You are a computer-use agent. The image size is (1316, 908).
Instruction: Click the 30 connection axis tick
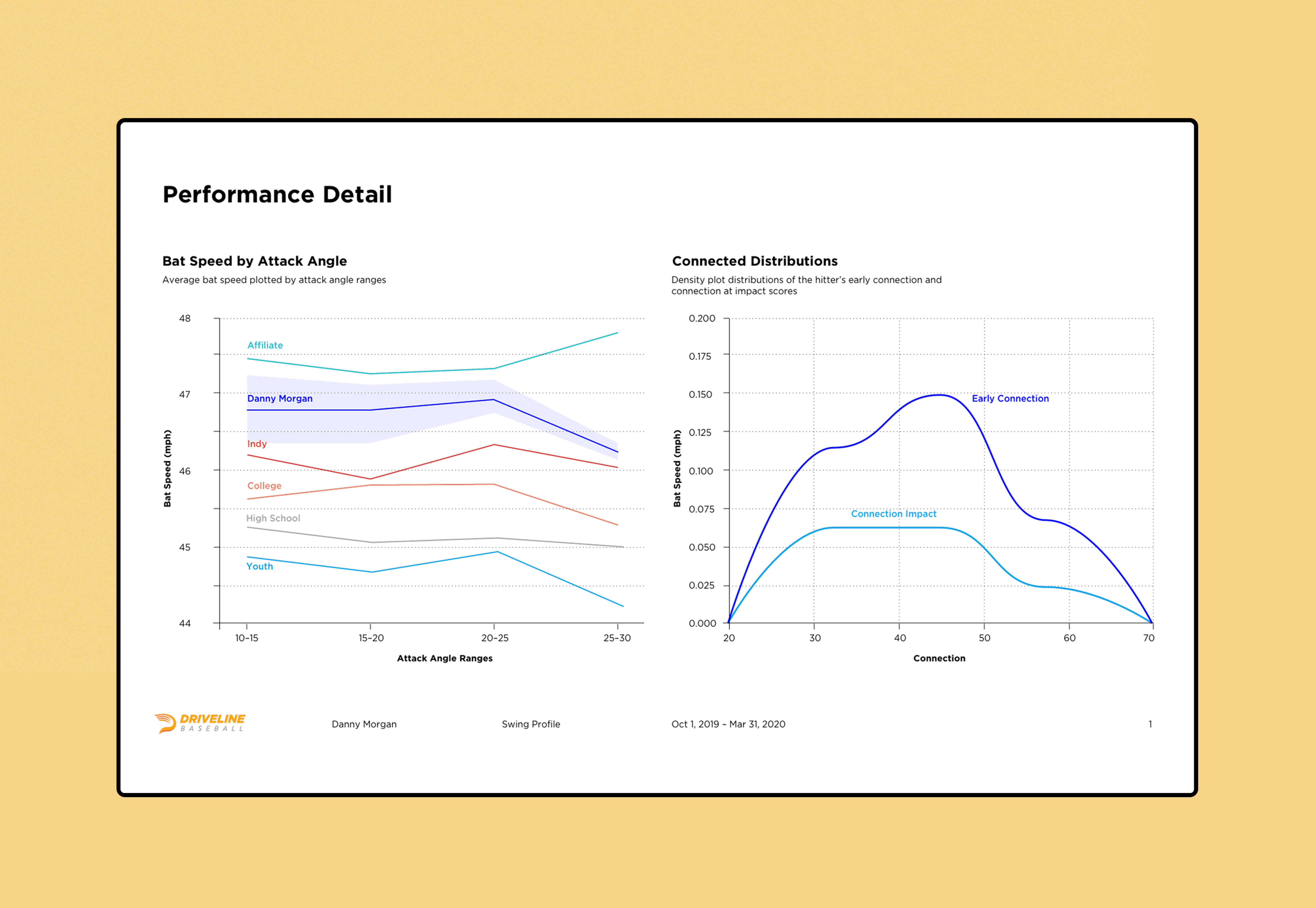click(x=815, y=638)
